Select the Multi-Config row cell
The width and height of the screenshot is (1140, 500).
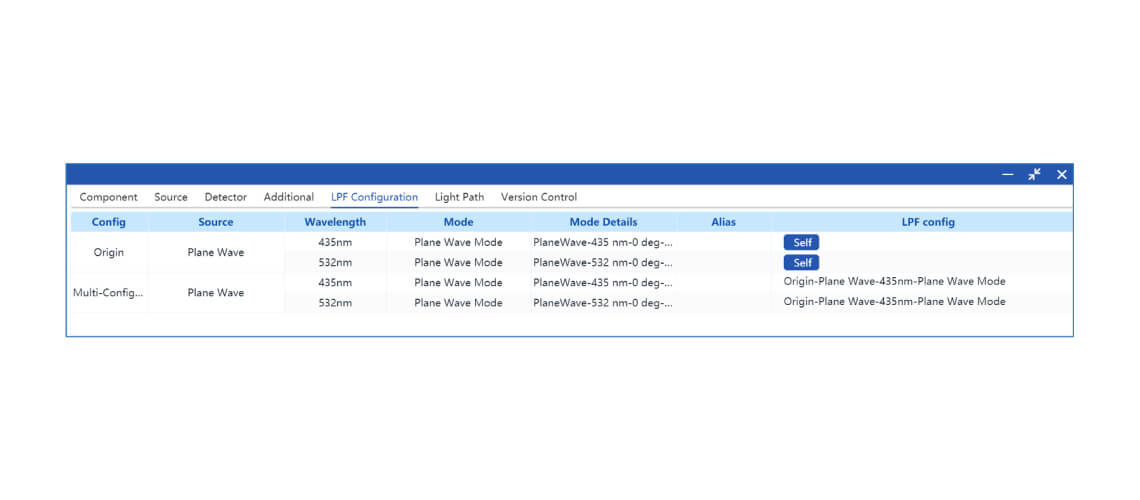[109, 293]
